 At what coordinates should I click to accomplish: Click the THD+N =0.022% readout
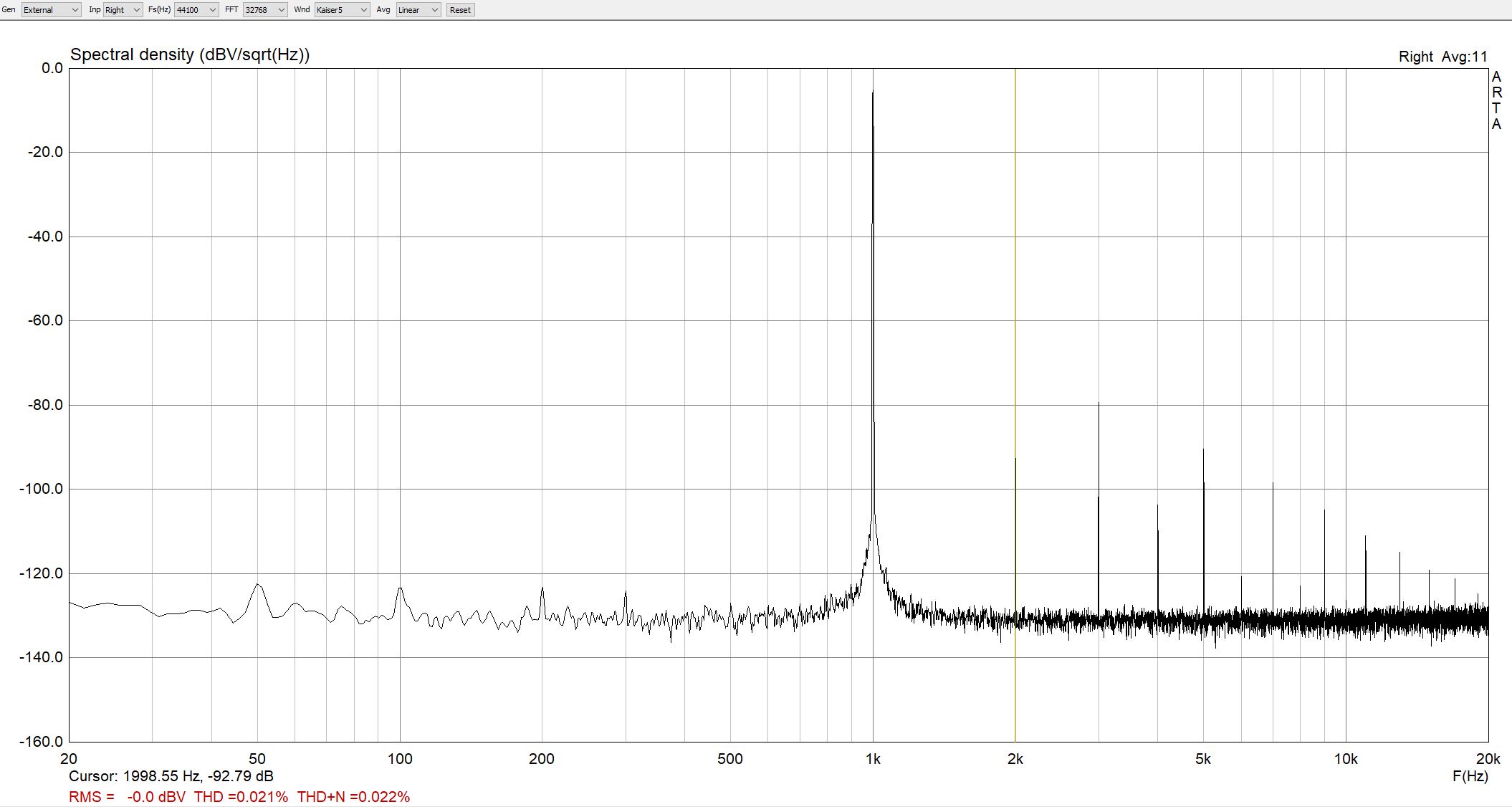[354, 797]
